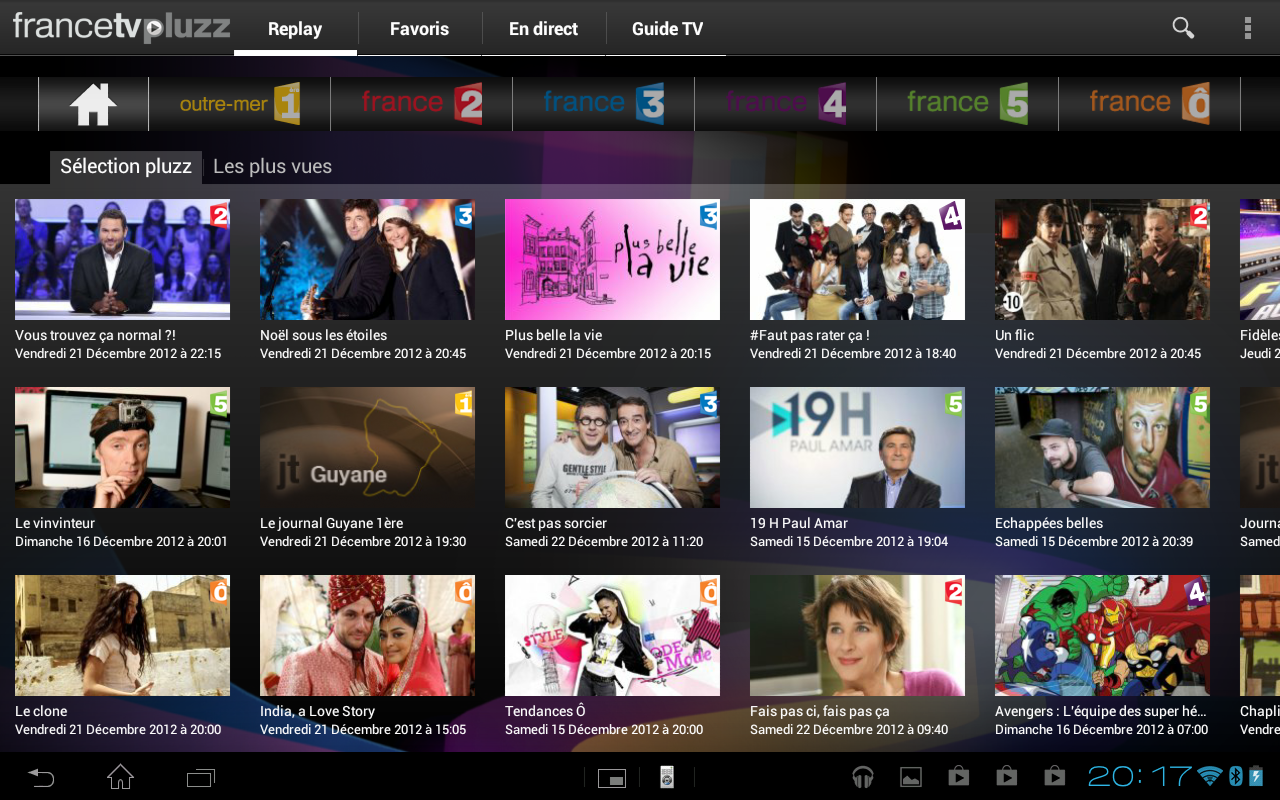The width and height of the screenshot is (1280, 800).
Task: Click the title "India, a Love Story"
Action: coord(317,711)
